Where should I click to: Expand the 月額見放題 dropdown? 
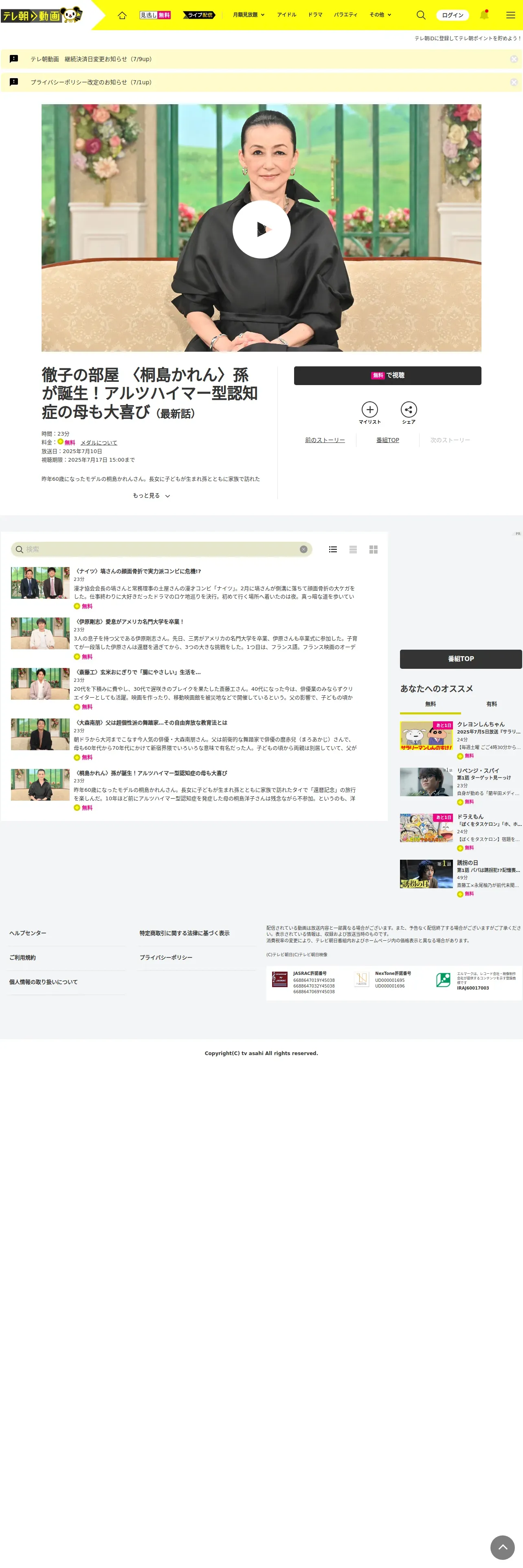point(248,15)
